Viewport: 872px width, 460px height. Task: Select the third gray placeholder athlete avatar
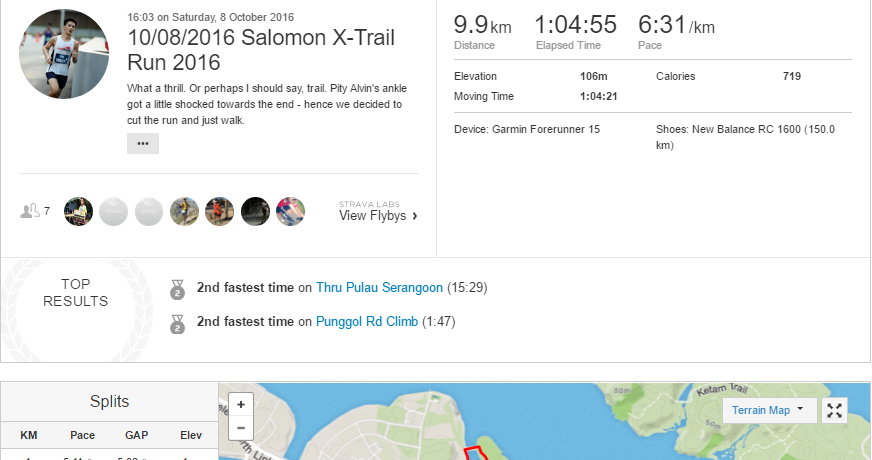[149, 211]
